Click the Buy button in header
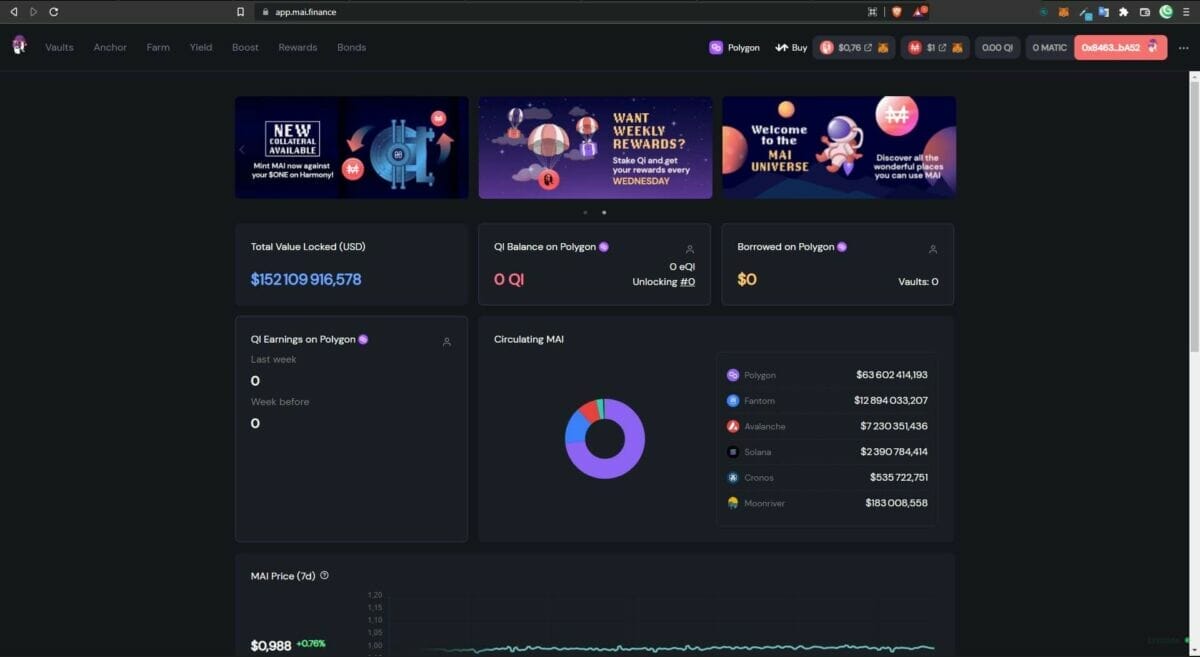1200x657 pixels. pyautogui.click(x=791, y=48)
